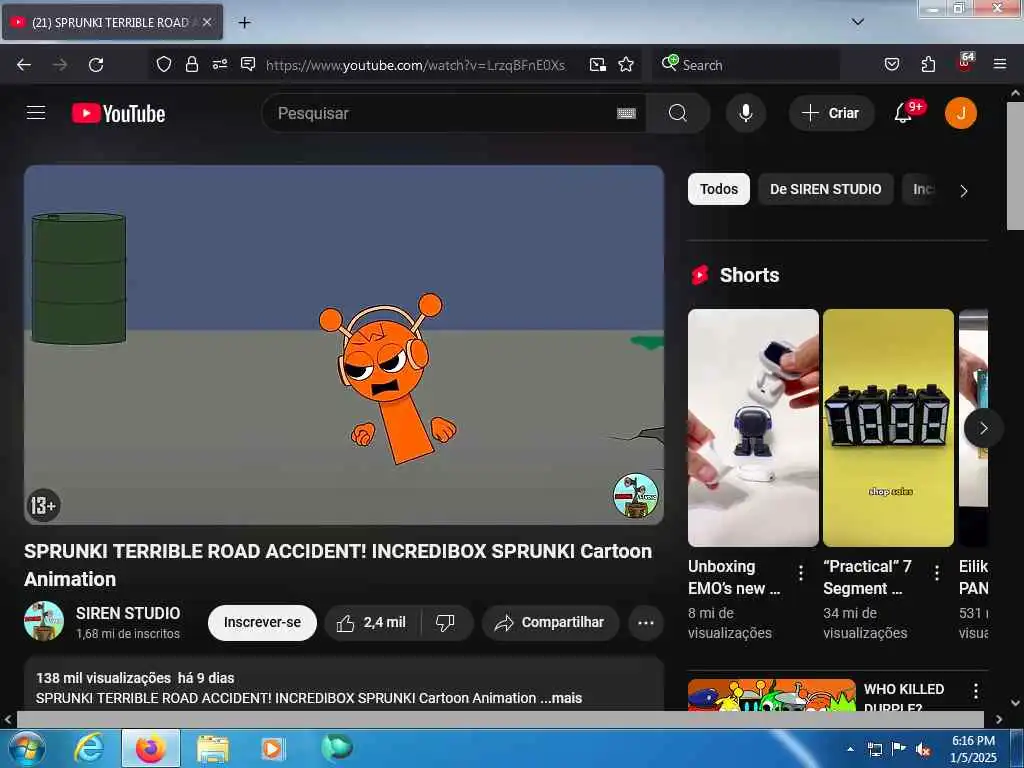This screenshot has height=768, width=1024.
Task: Click the 138 mil visualizações text
Action: 103,678
